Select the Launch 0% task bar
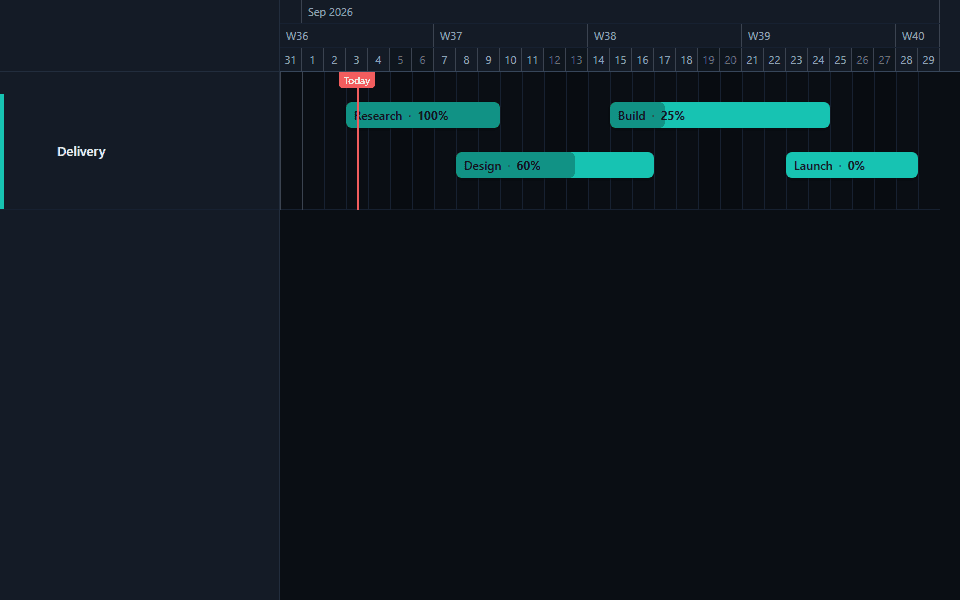960x600 pixels. (x=852, y=165)
